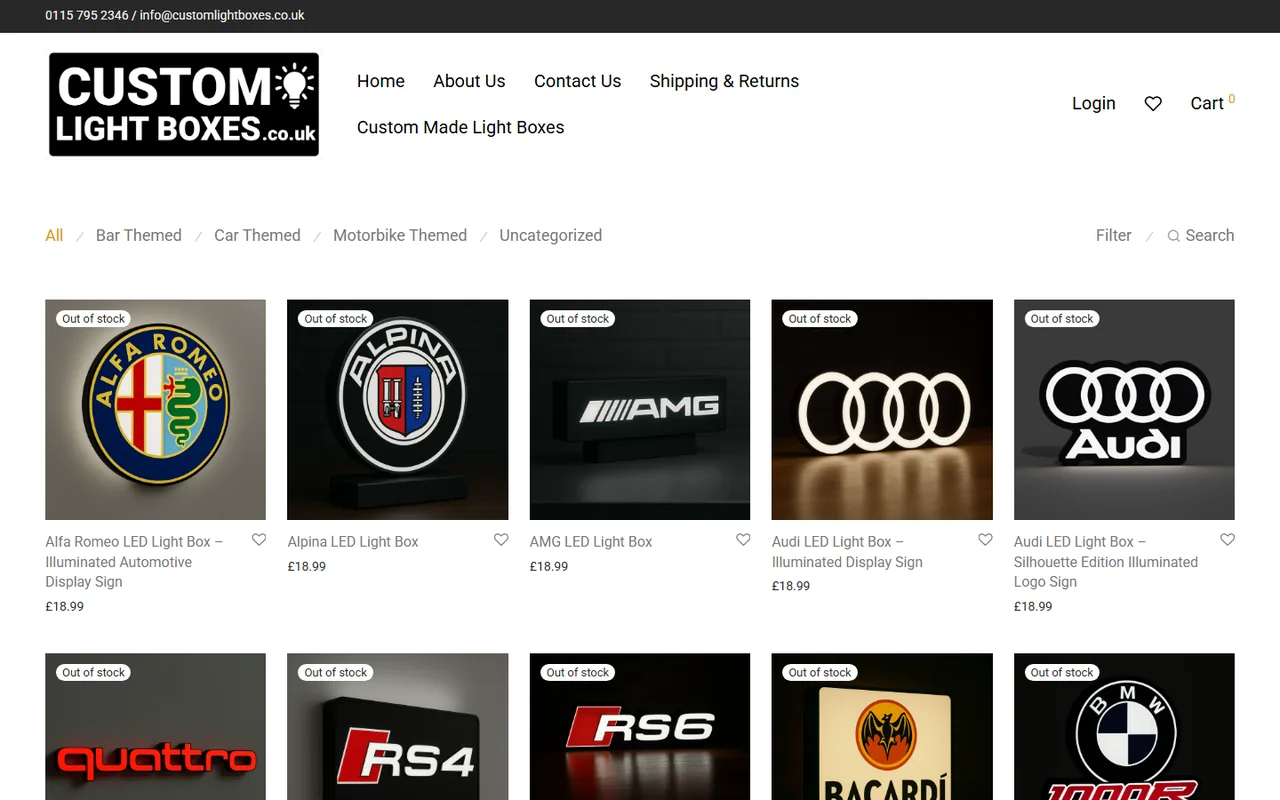Click Out of stock badge on Alfa Romeo
Screen dimensions: 1280x800
94,319
